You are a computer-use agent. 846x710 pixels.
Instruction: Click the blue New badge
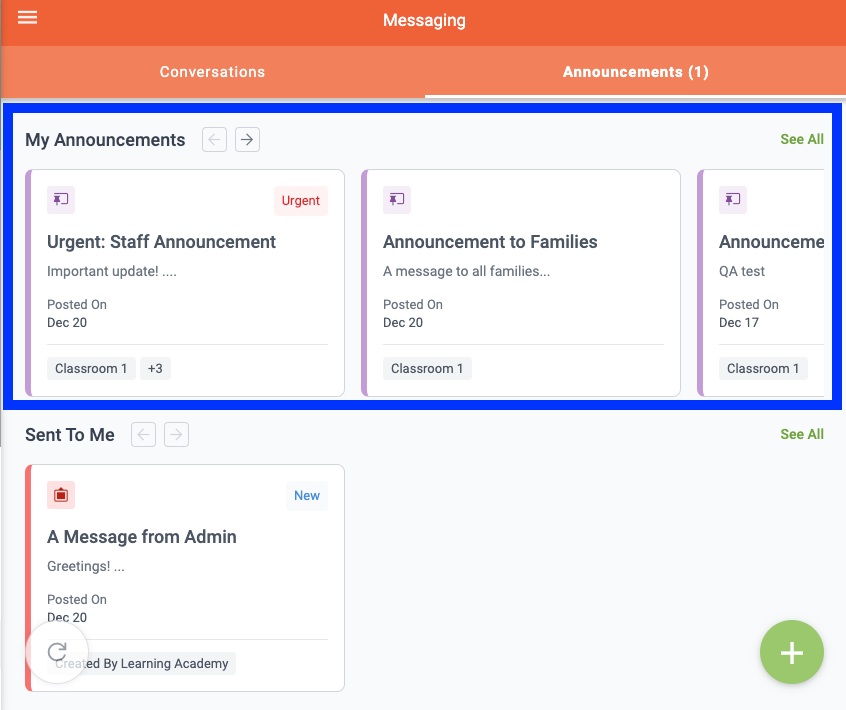pos(307,496)
